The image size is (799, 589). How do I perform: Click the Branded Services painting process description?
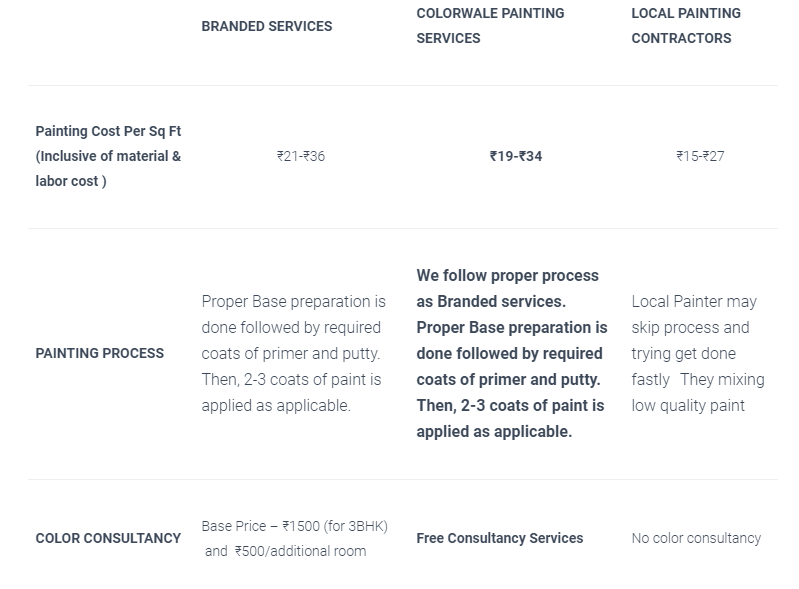294,353
